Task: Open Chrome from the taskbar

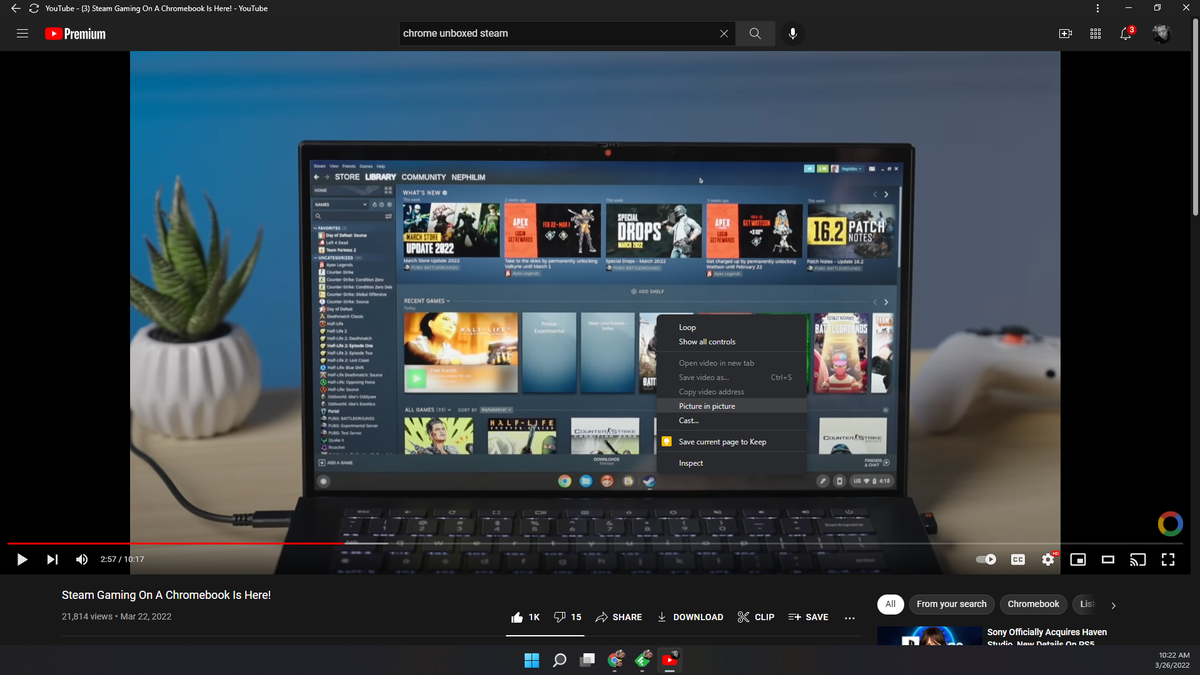Action: [x=616, y=660]
